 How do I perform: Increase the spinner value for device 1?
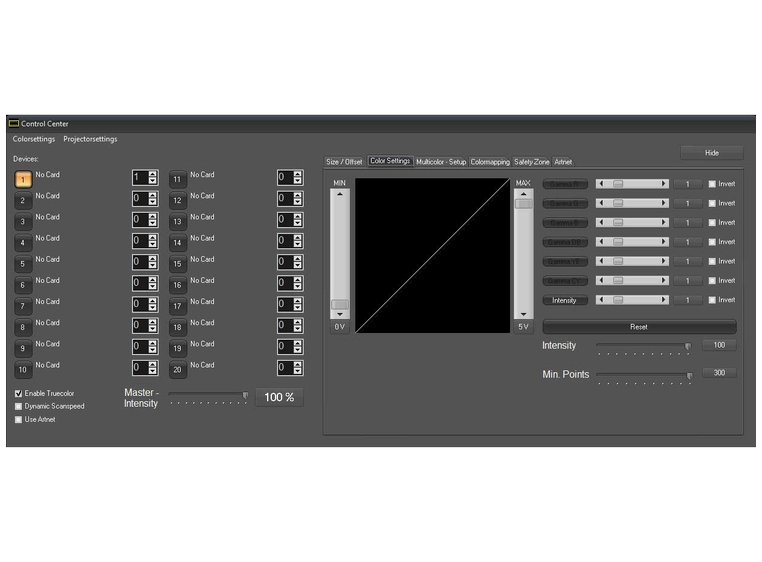[x=153, y=174]
